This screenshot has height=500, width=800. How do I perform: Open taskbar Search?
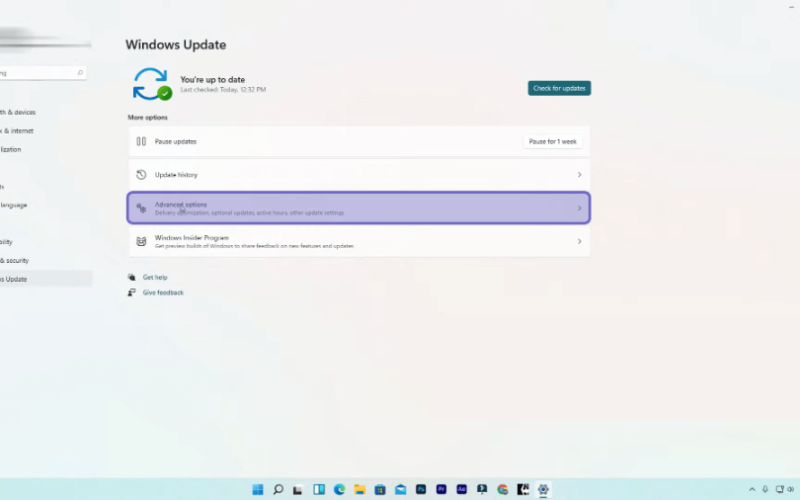(x=278, y=489)
